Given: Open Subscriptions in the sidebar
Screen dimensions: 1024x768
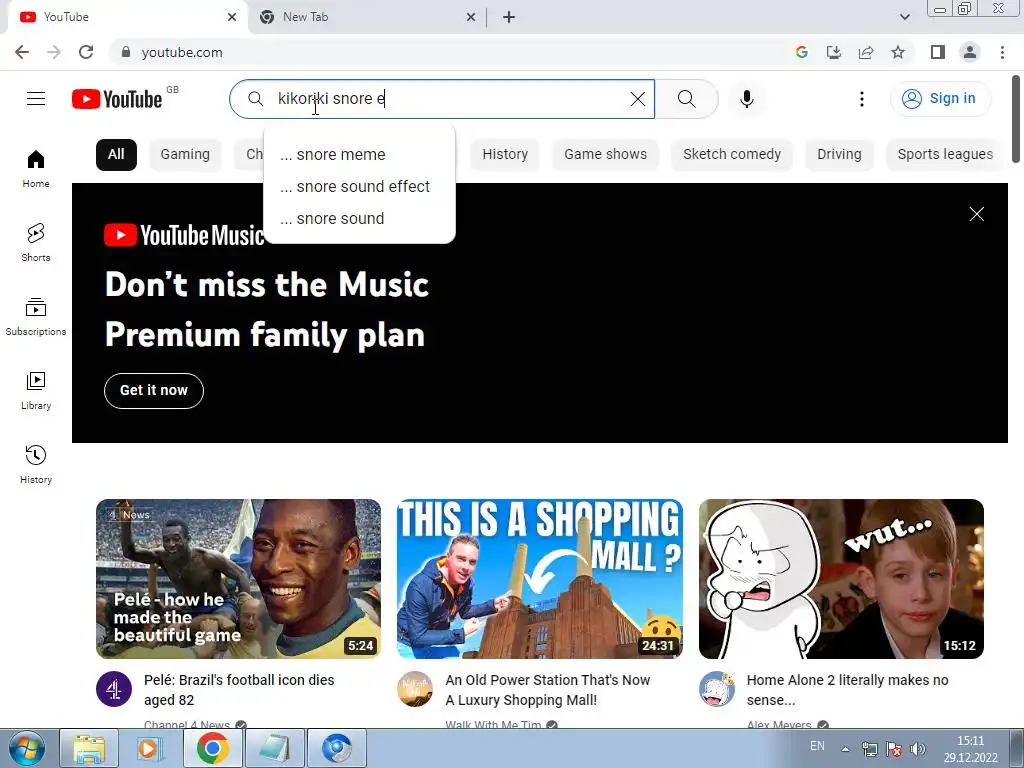Looking at the screenshot, I should [x=36, y=317].
